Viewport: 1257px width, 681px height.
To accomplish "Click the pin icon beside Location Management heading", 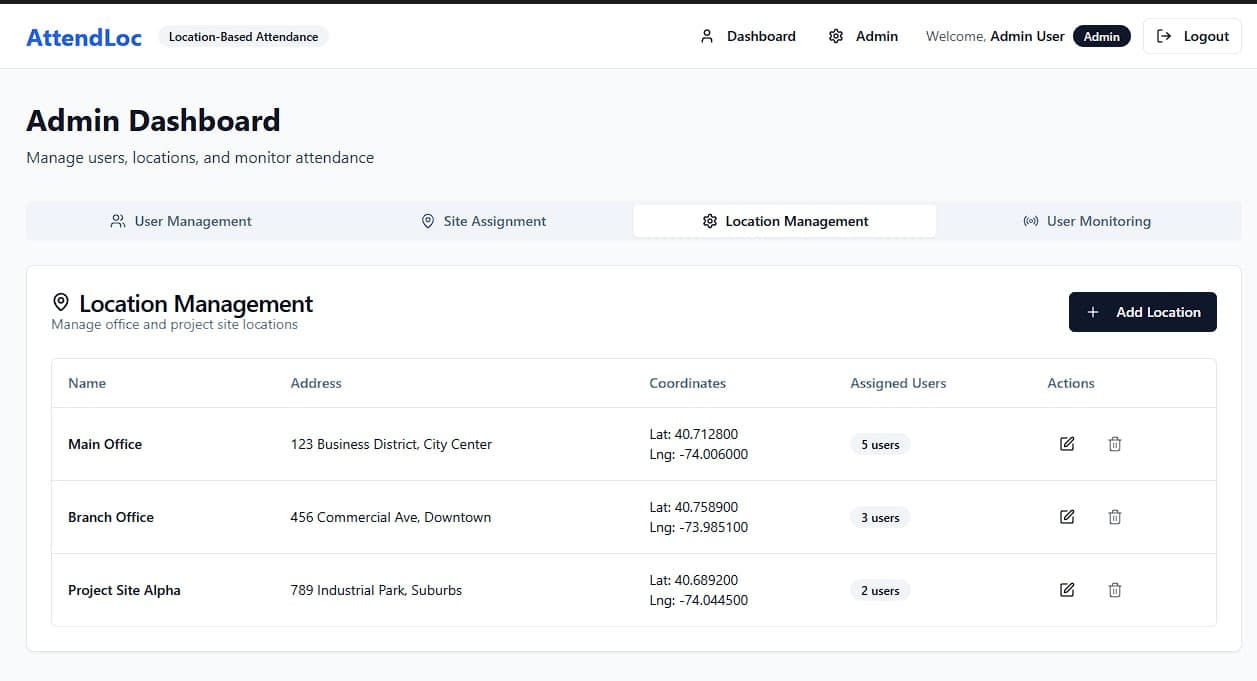I will coord(61,302).
